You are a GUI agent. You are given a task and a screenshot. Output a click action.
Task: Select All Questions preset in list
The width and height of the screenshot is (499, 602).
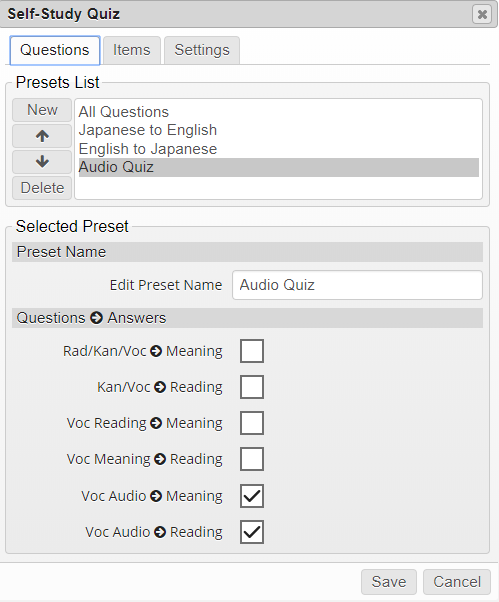click(278, 112)
